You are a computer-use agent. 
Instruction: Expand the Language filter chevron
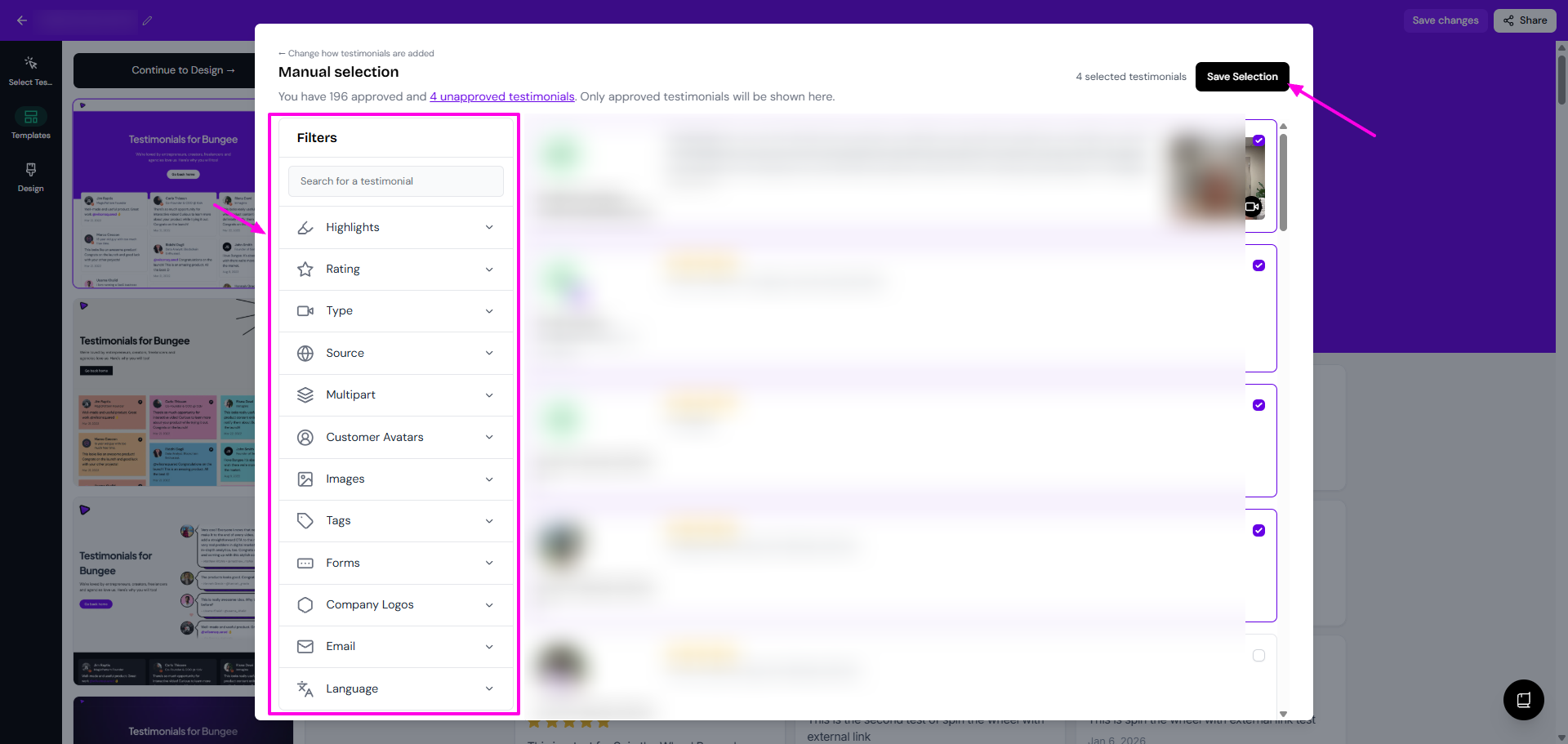pos(489,688)
